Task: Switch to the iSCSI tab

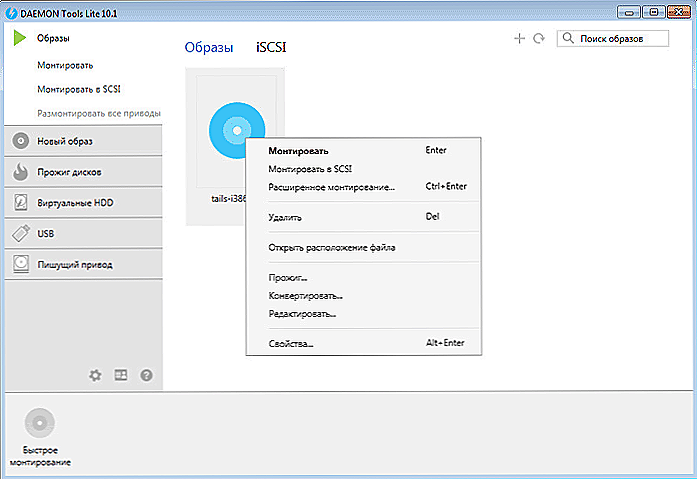Action: [x=271, y=47]
